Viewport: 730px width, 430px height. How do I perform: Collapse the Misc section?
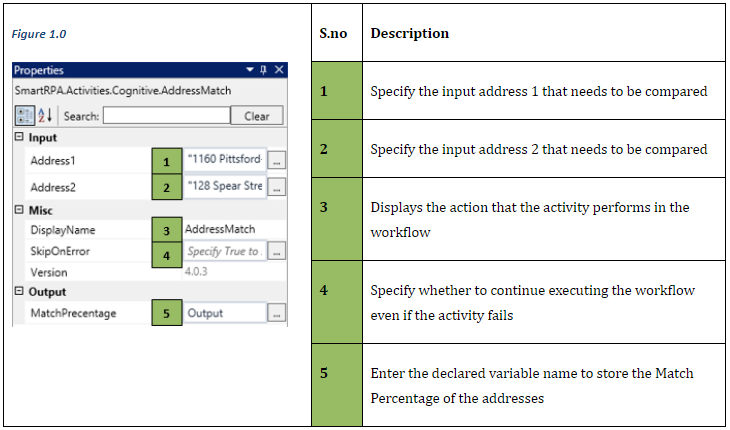click(19, 210)
